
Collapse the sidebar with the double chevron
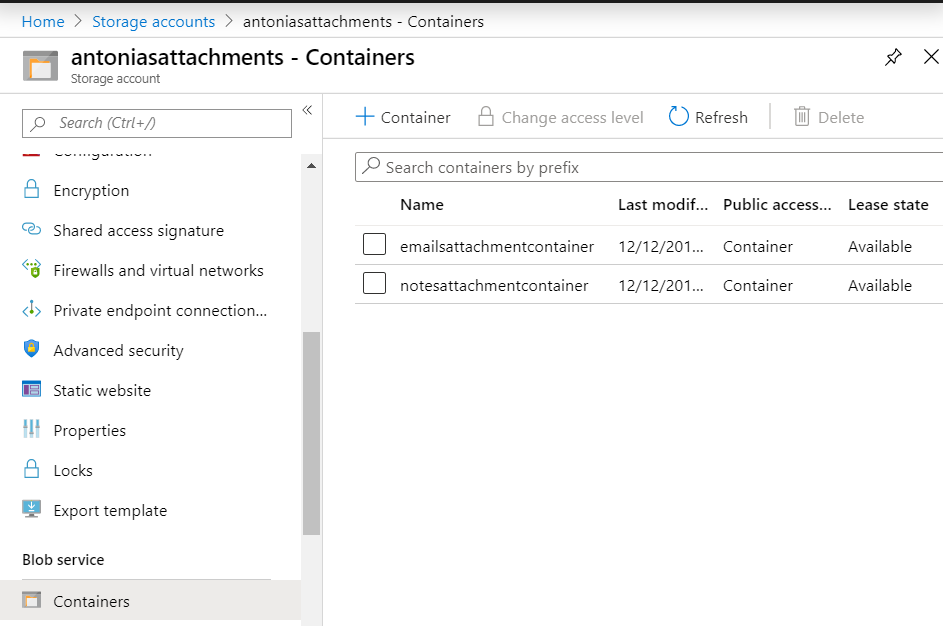307,109
